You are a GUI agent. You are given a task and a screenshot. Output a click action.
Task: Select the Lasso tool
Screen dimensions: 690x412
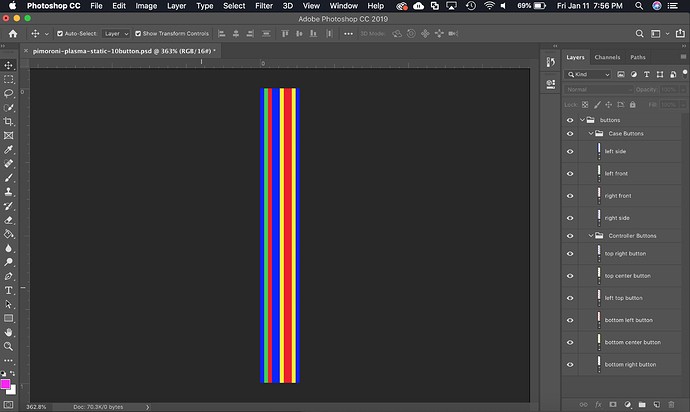8,93
